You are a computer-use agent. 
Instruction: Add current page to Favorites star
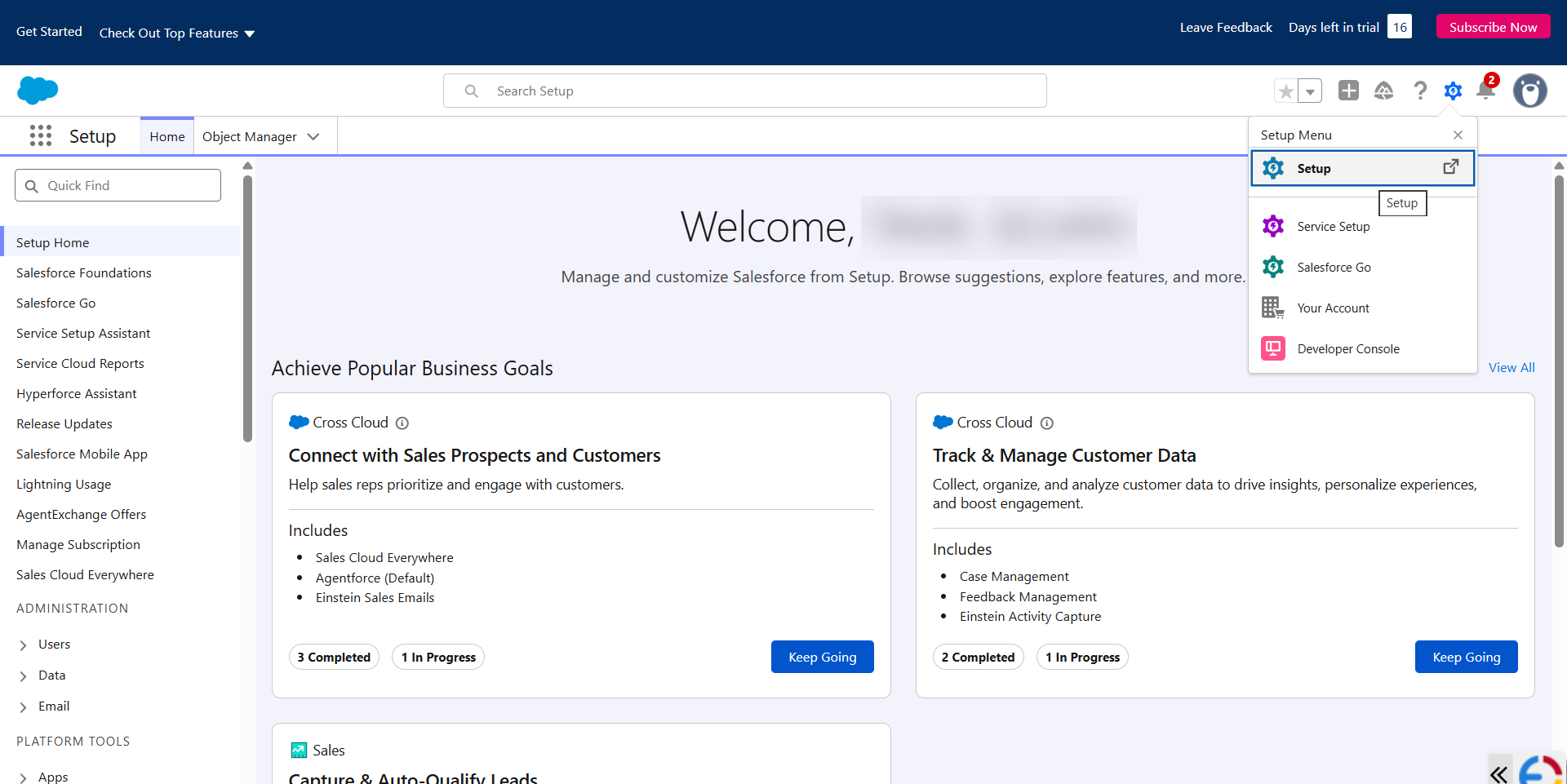click(x=1286, y=91)
